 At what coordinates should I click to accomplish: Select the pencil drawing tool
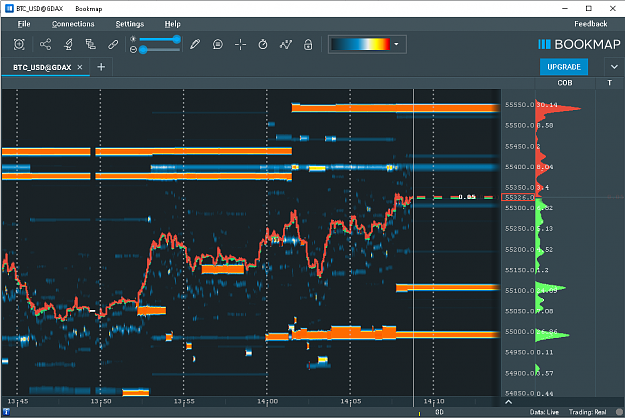tap(195, 44)
